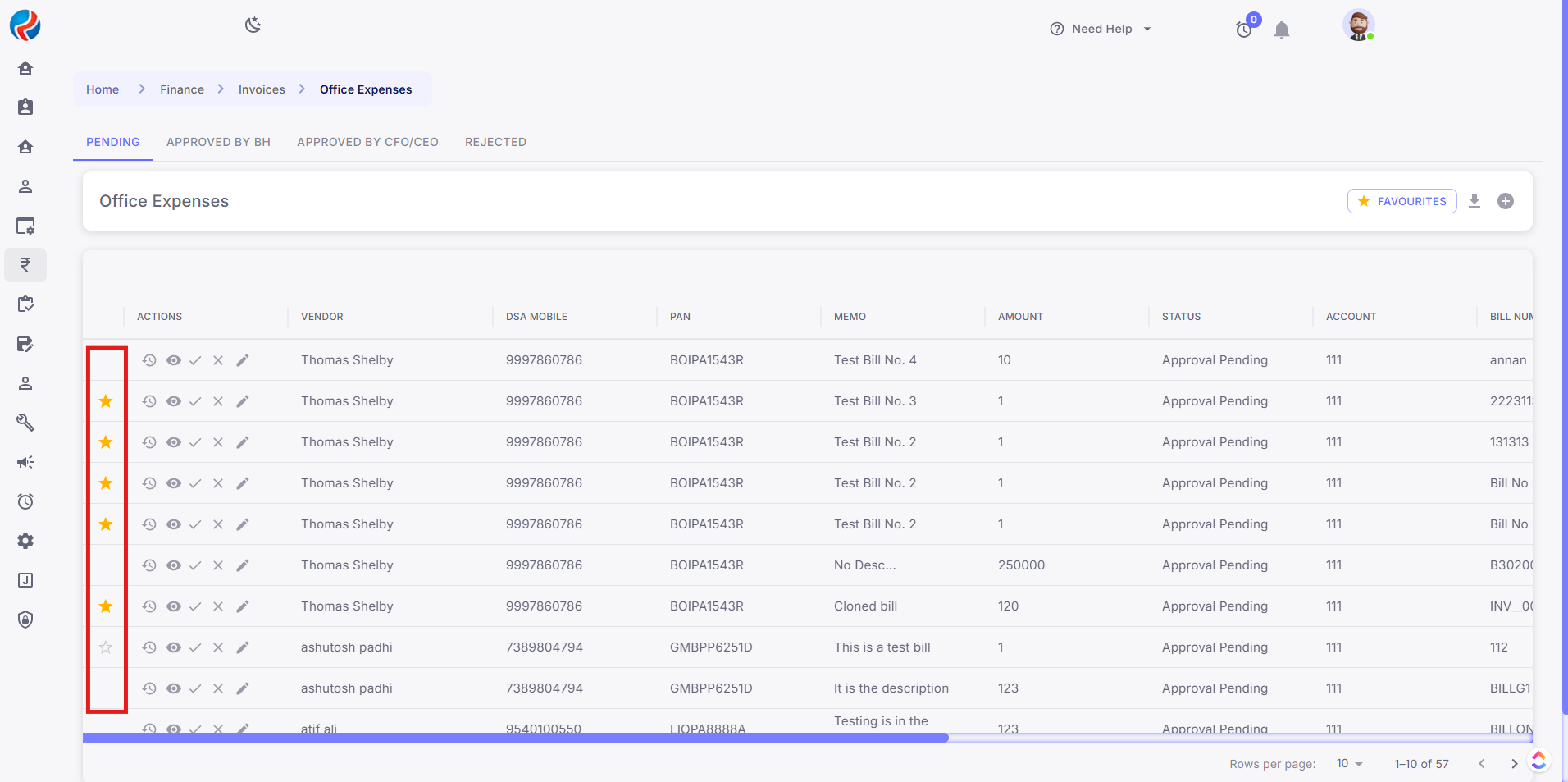Edit the Cloned bill row
Screen dimensions: 1568x782
tap(242, 606)
